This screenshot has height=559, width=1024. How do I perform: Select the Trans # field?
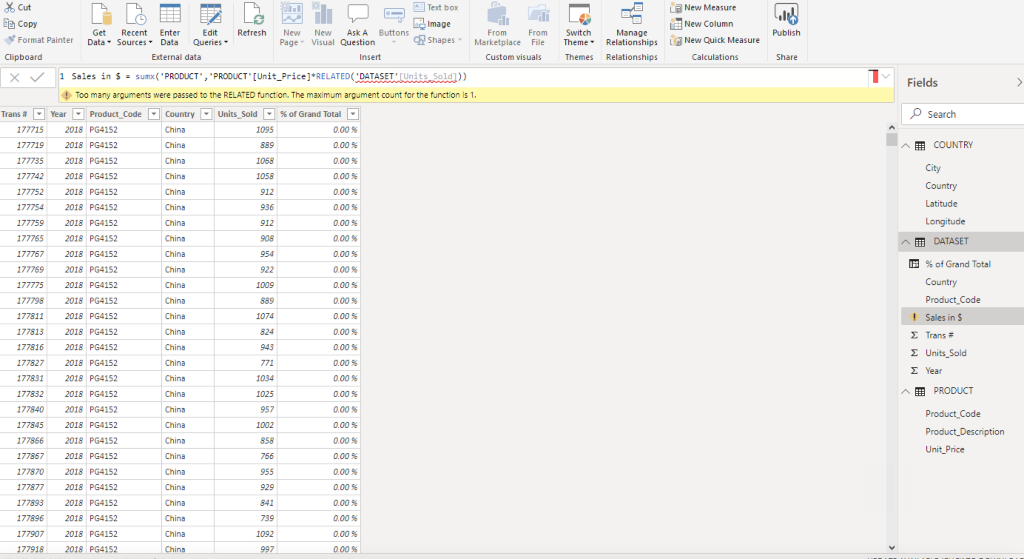click(939, 335)
